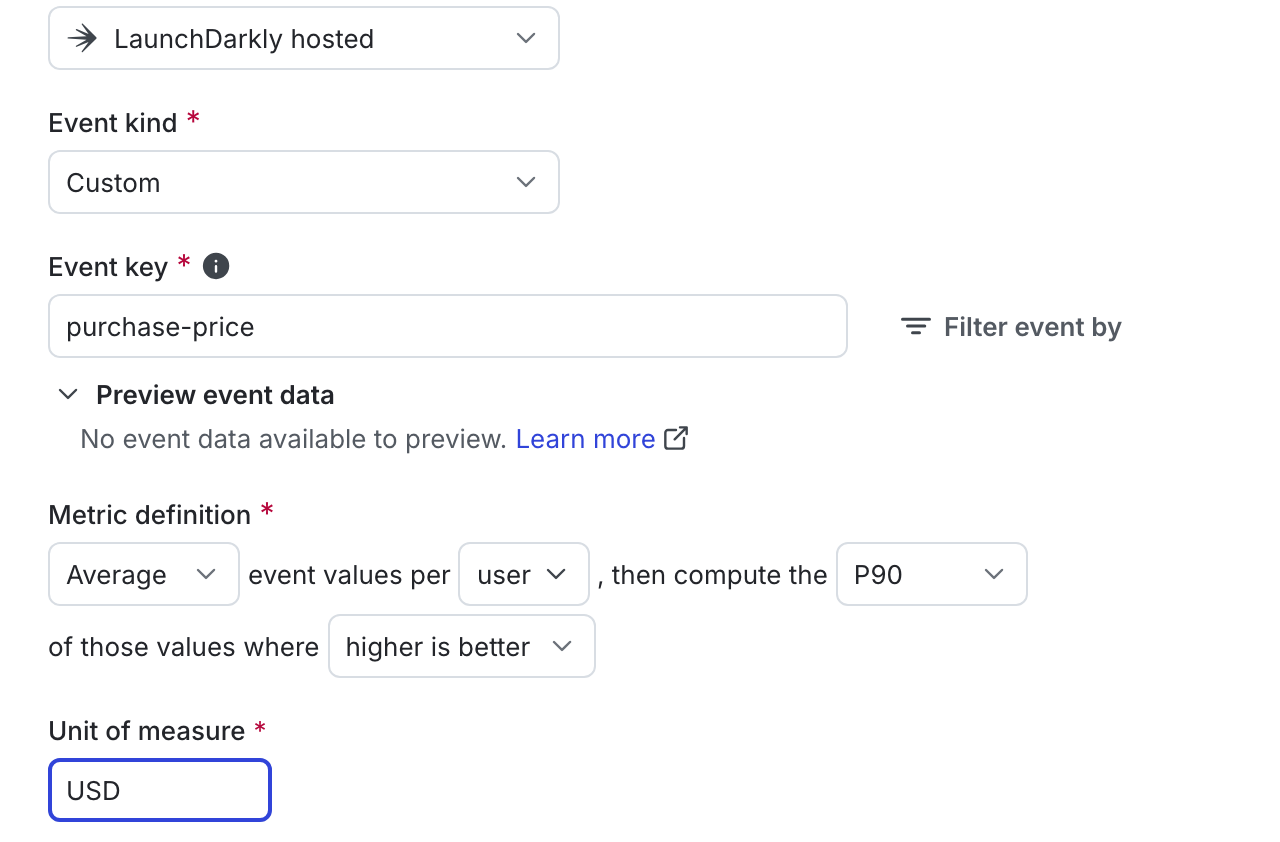Open the LaunchDarkly hosted source dropdown
The height and width of the screenshot is (842, 1280).
(x=304, y=38)
